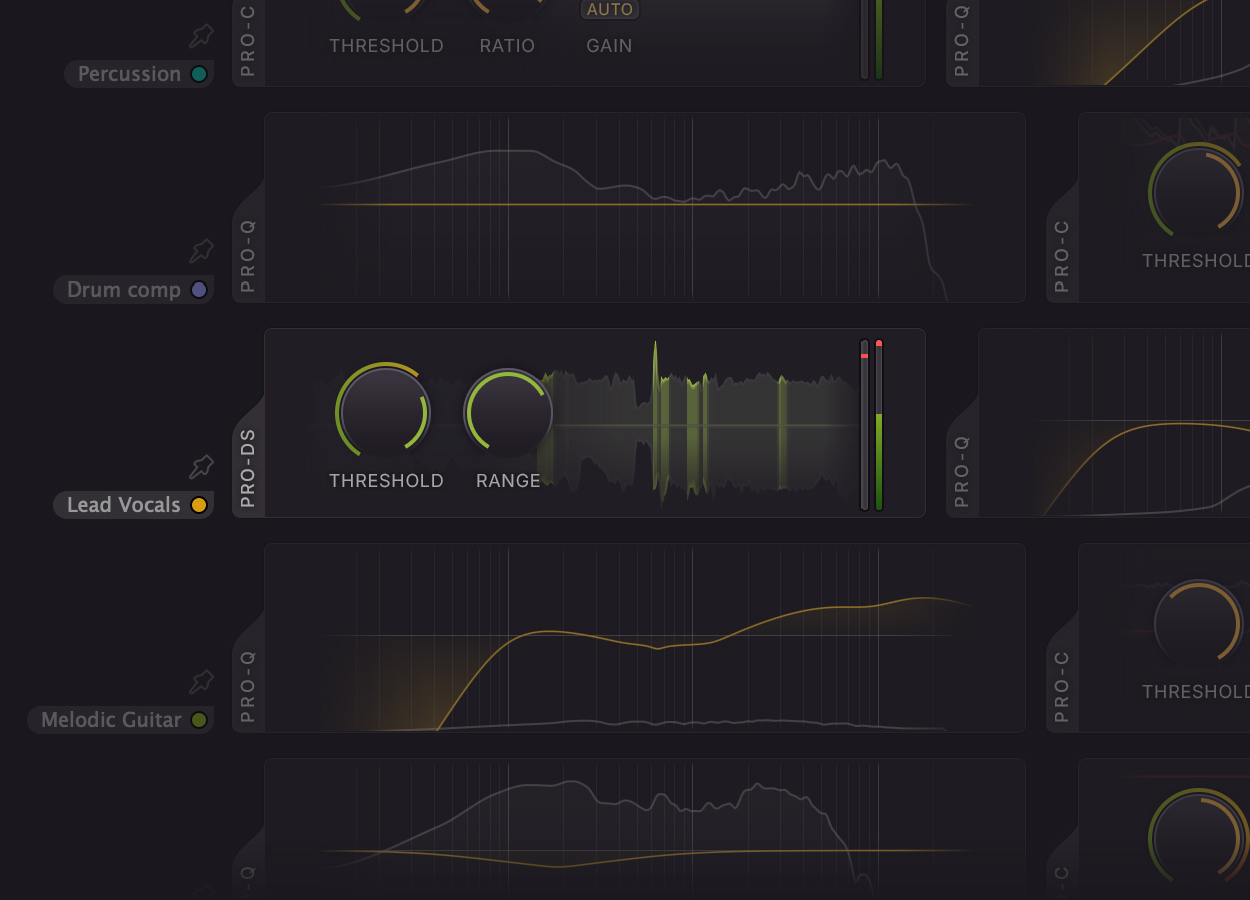The height and width of the screenshot is (900, 1250).
Task: Pin the Drum comp track
Action: point(202,251)
